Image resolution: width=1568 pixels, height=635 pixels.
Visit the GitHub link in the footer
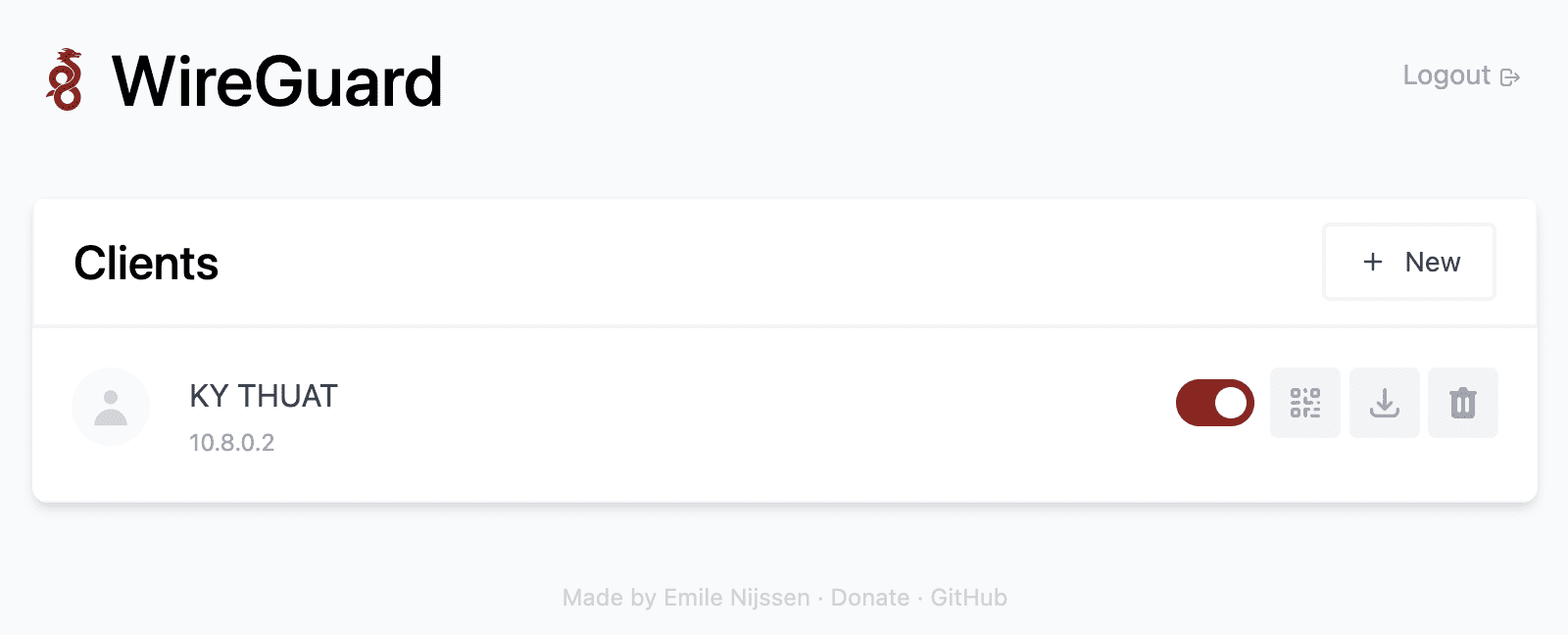click(969, 597)
